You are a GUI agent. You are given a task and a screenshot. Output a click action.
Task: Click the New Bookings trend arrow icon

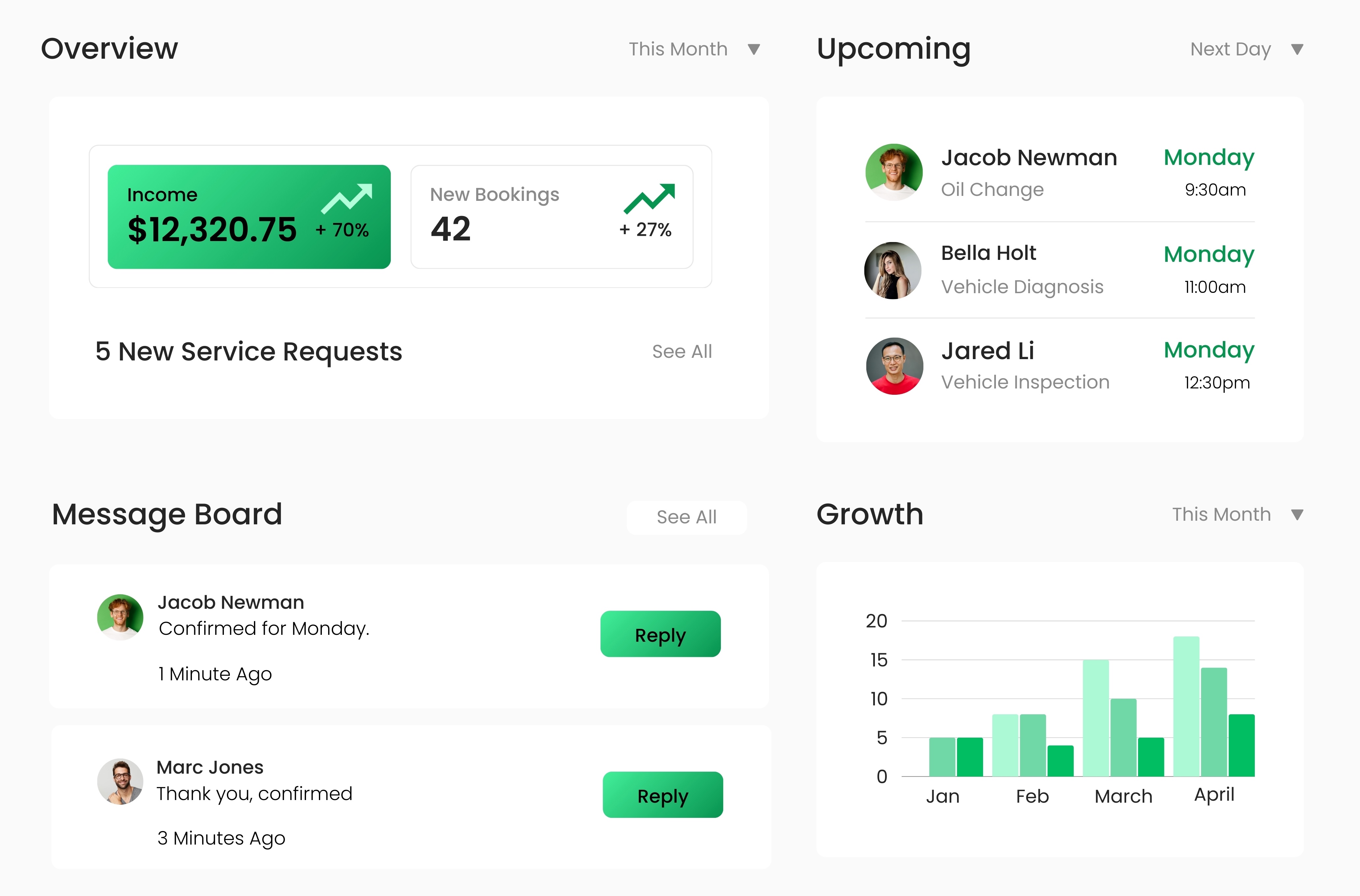point(650,198)
